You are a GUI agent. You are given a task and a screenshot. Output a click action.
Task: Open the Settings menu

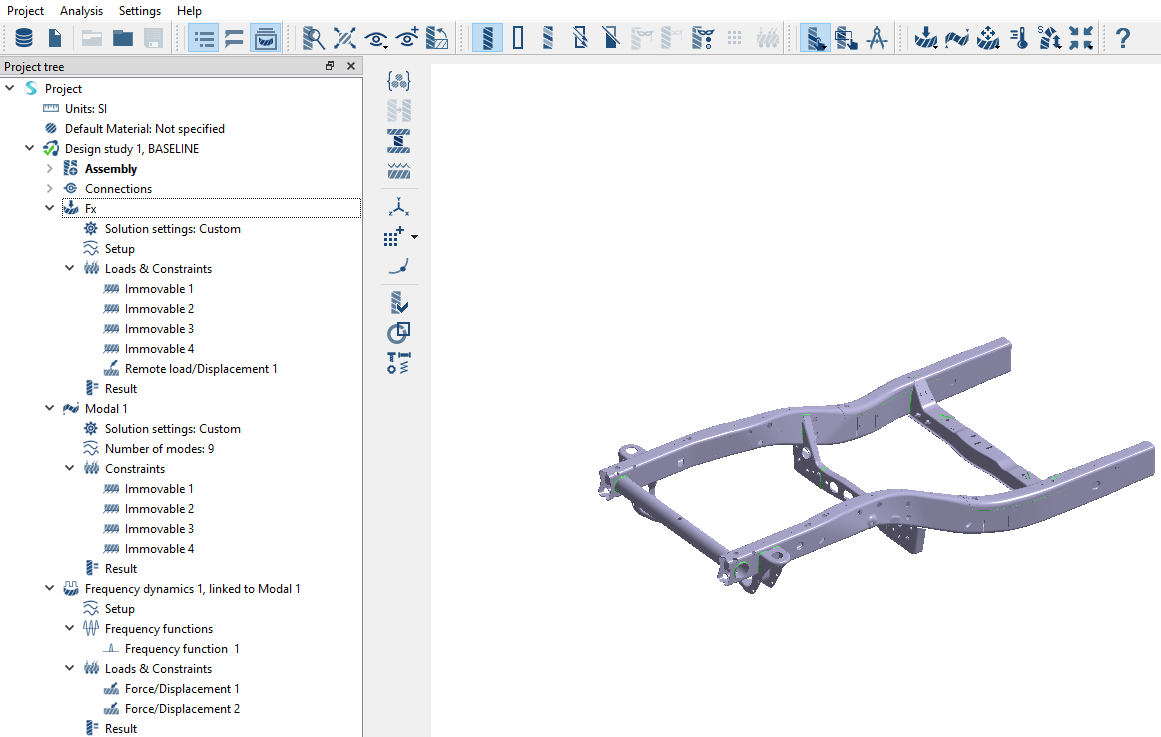click(x=139, y=11)
